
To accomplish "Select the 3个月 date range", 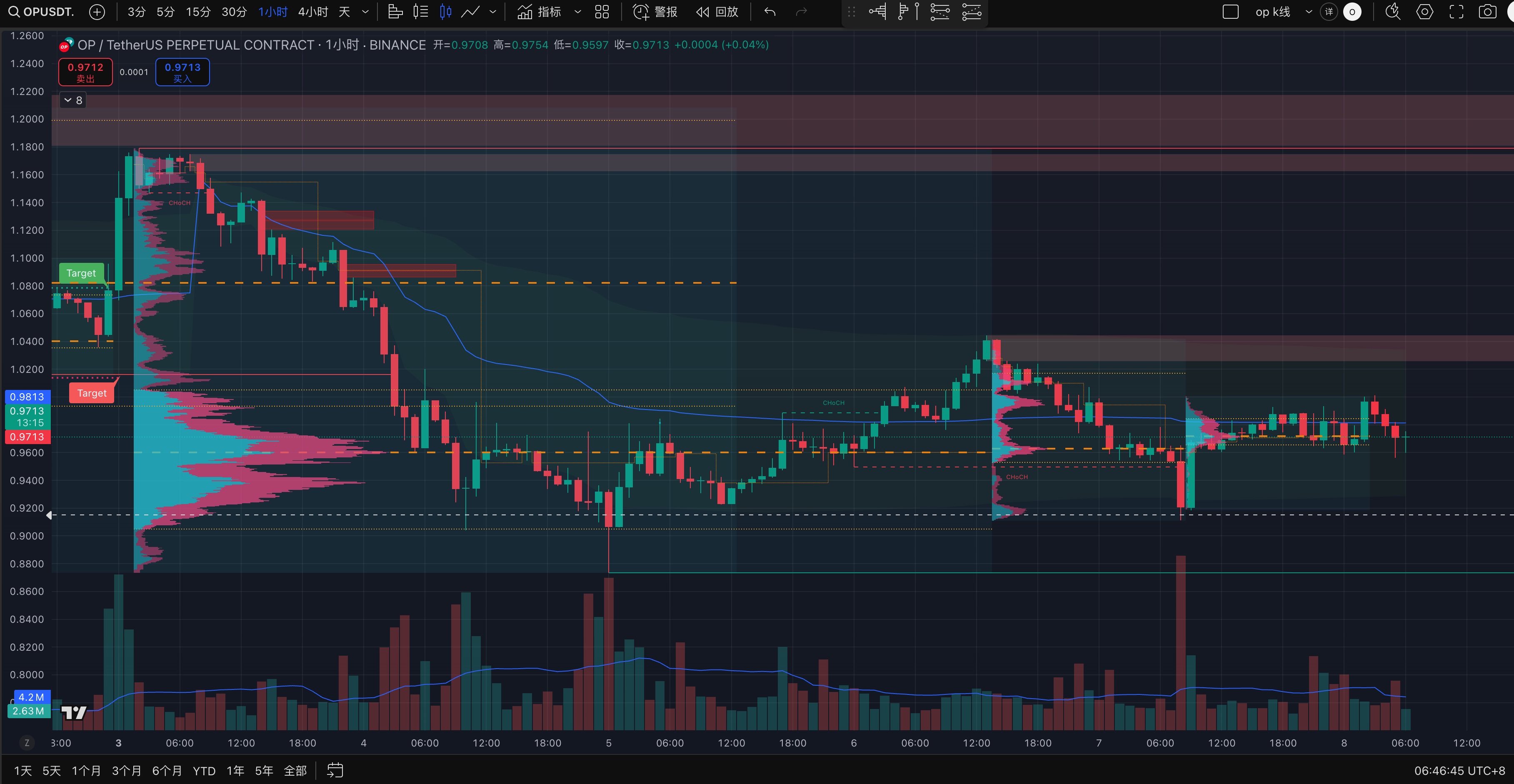I will tap(126, 771).
